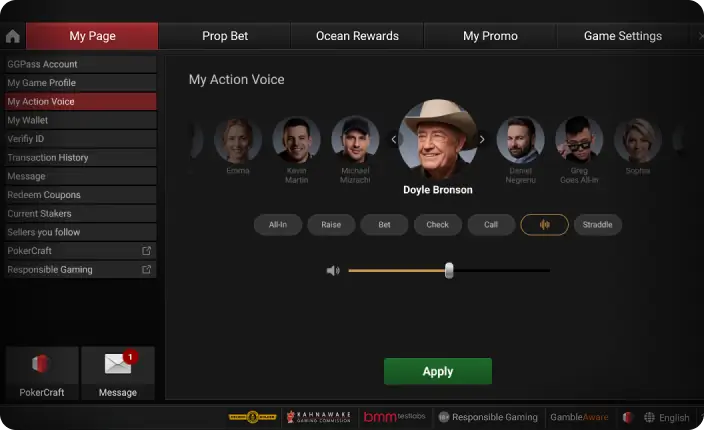
Task: Mute using the speaker volume icon
Action: tap(333, 271)
